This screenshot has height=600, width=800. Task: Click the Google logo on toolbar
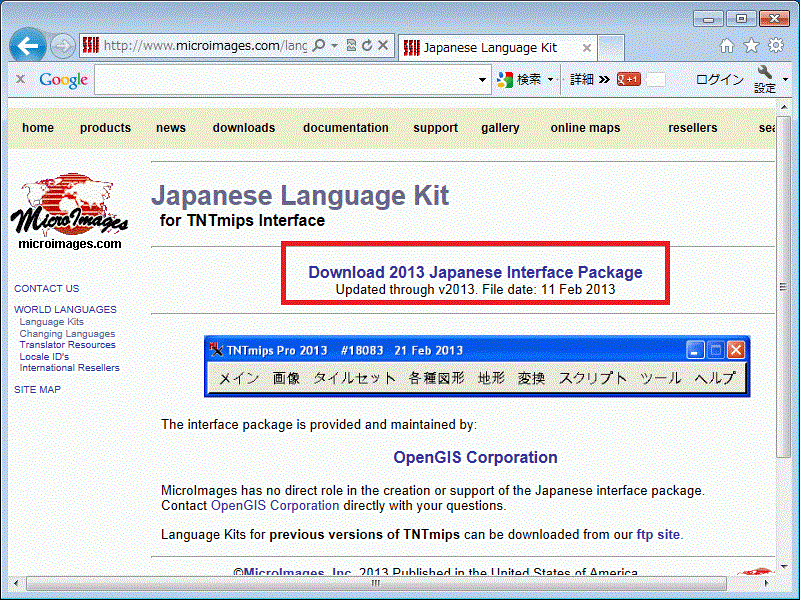[x=64, y=80]
